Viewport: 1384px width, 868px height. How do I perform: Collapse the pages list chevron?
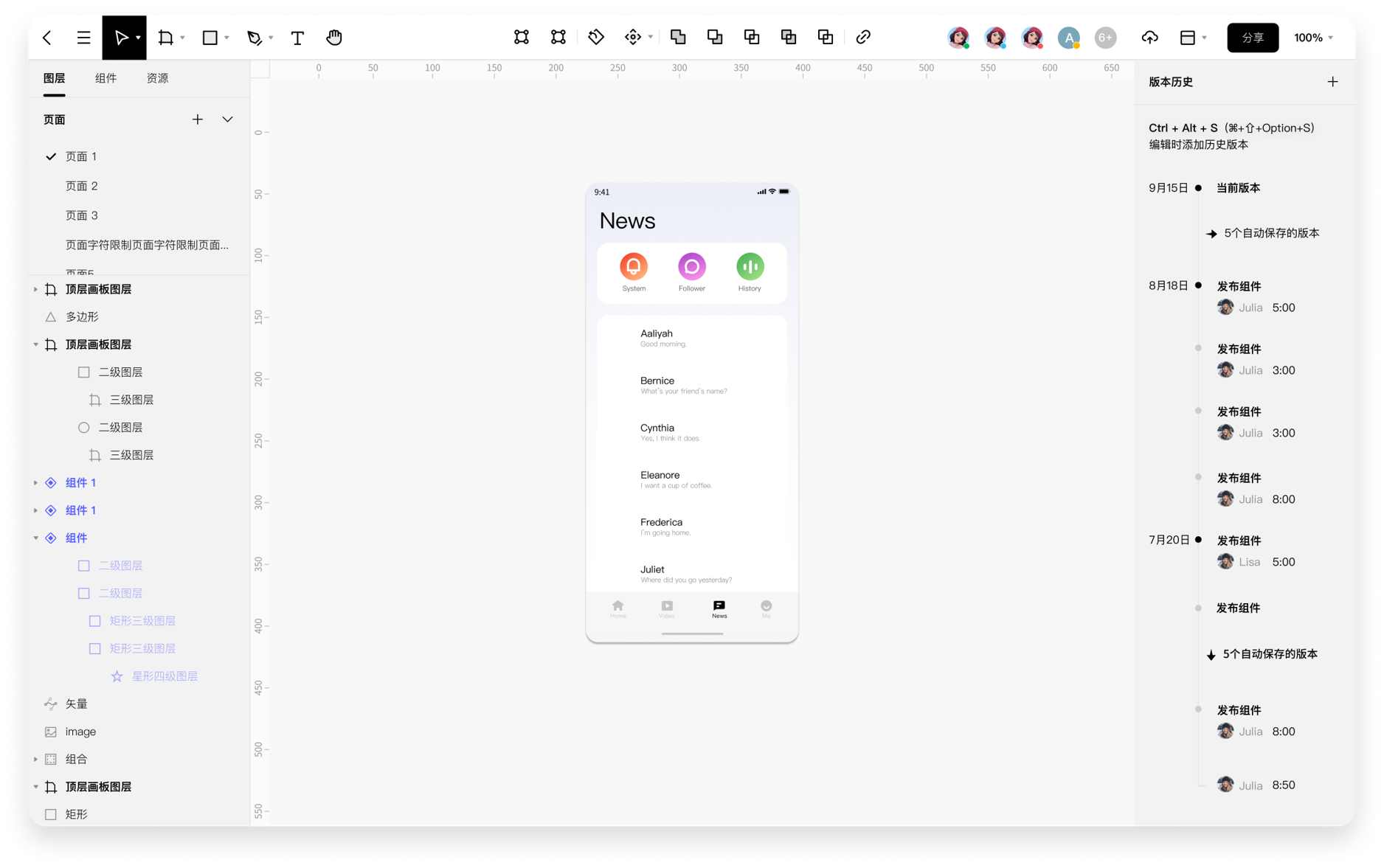pyautogui.click(x=227, y=119)
